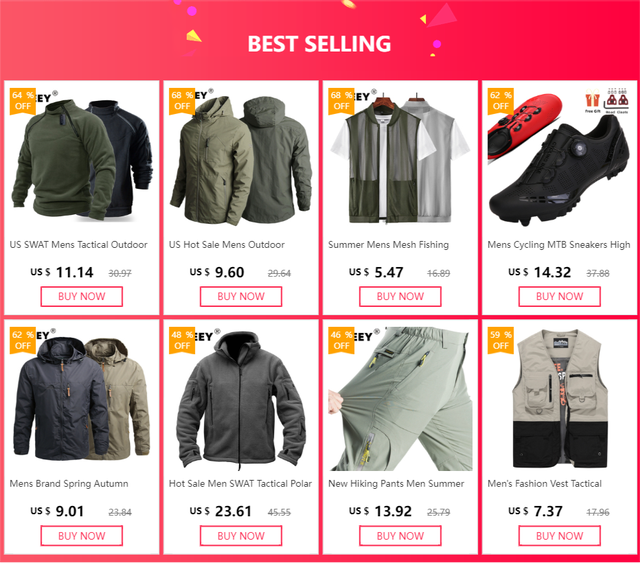This screenshot has width=640, height=563.
Task: Click the 48% OFF badge on polar hoodie
Action: [182, 340]
